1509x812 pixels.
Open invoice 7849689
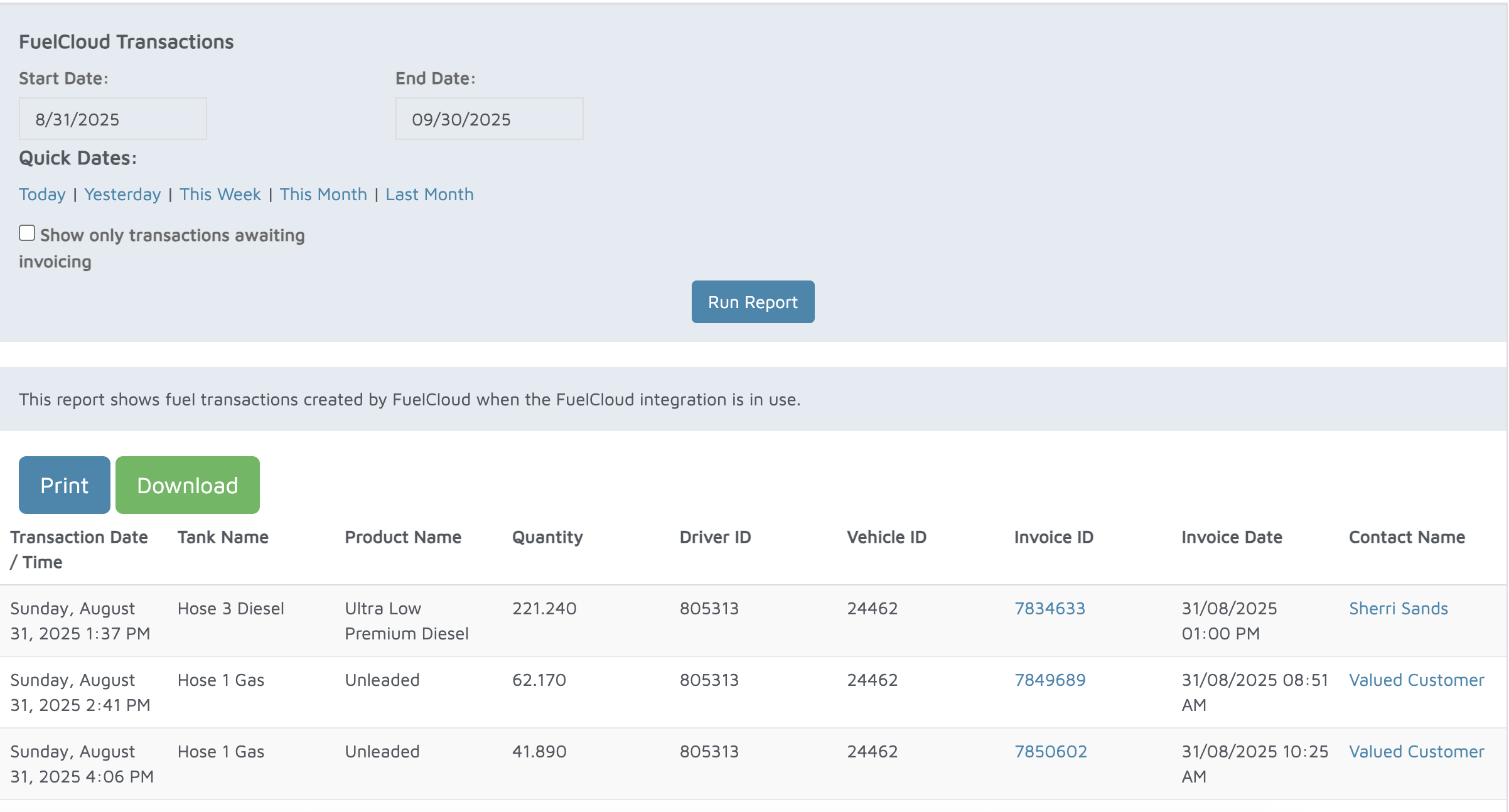(x=1050, y=680)
